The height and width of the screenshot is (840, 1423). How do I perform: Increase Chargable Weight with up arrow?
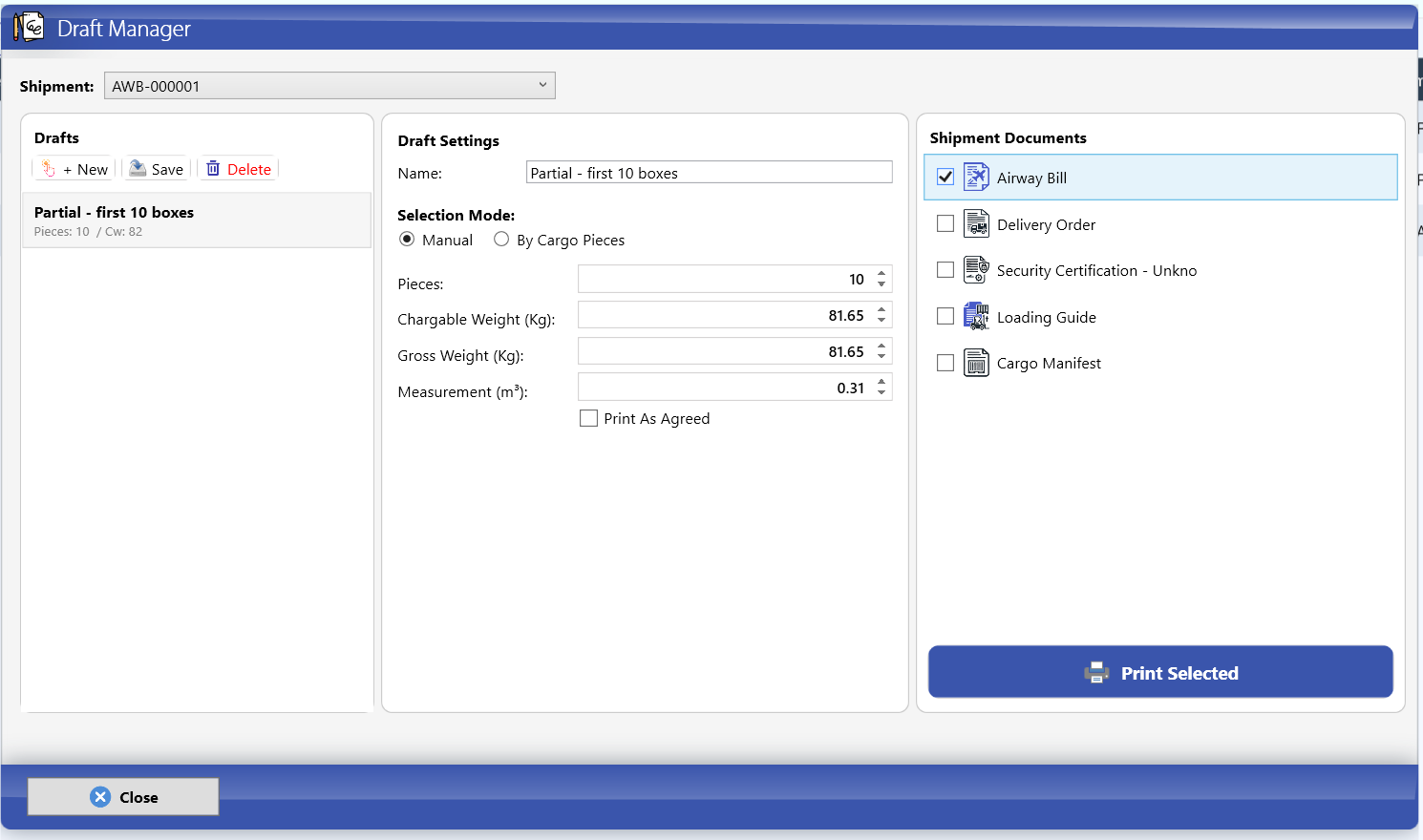click(881, 309)
